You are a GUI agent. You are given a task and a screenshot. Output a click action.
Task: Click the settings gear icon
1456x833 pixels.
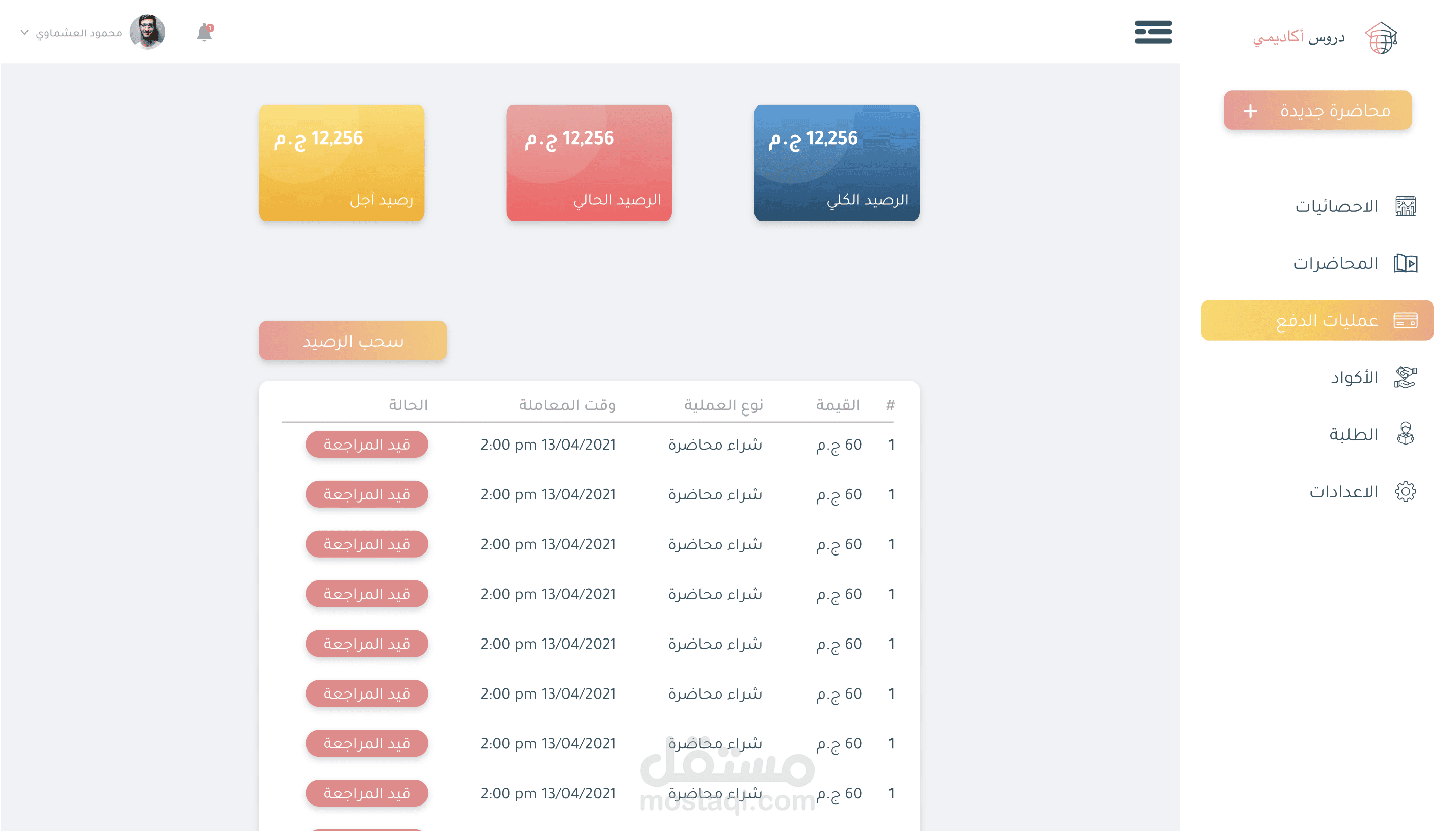pos(1405,491)
